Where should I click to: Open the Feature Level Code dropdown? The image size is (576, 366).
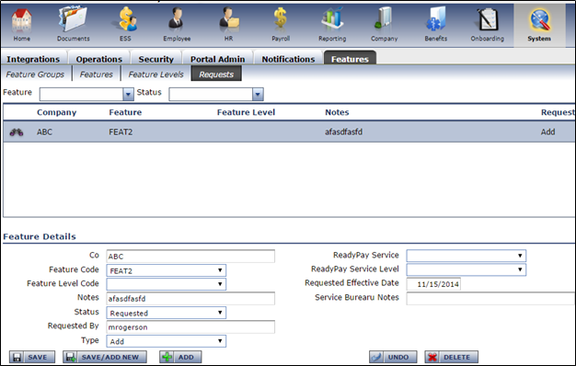coord(166,284)
